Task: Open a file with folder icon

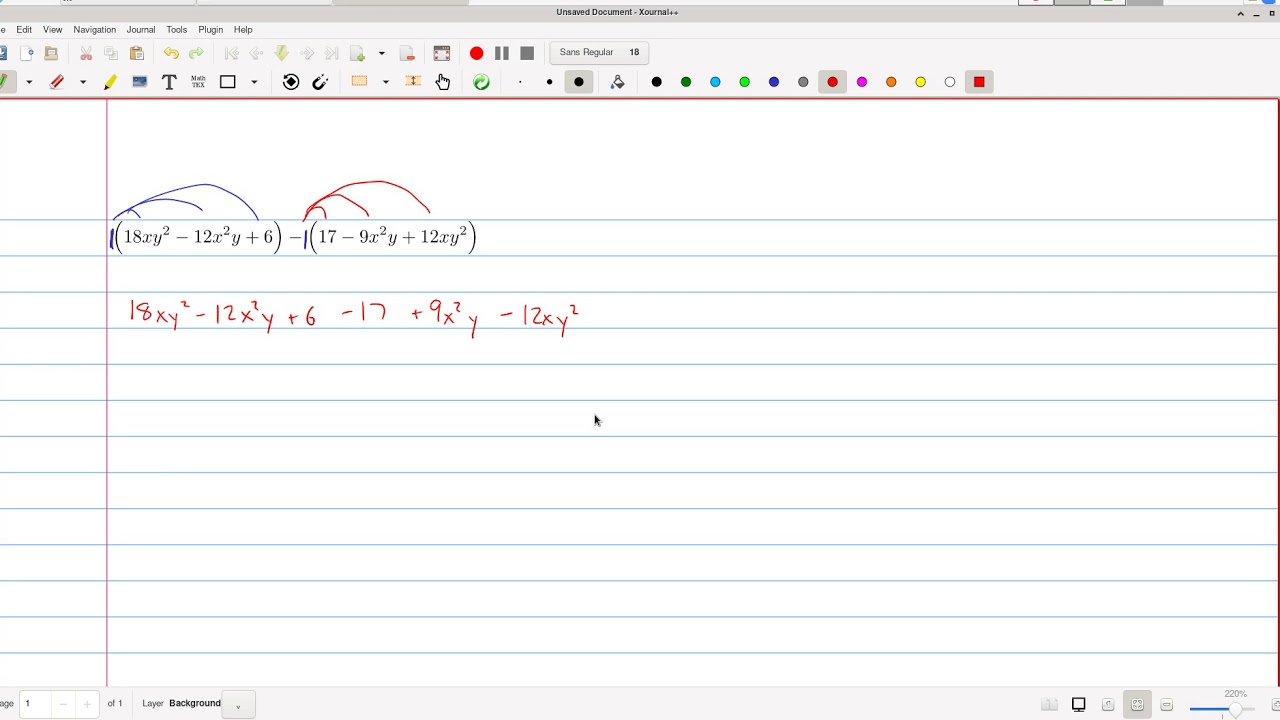Action: click(x=52, y=53)
